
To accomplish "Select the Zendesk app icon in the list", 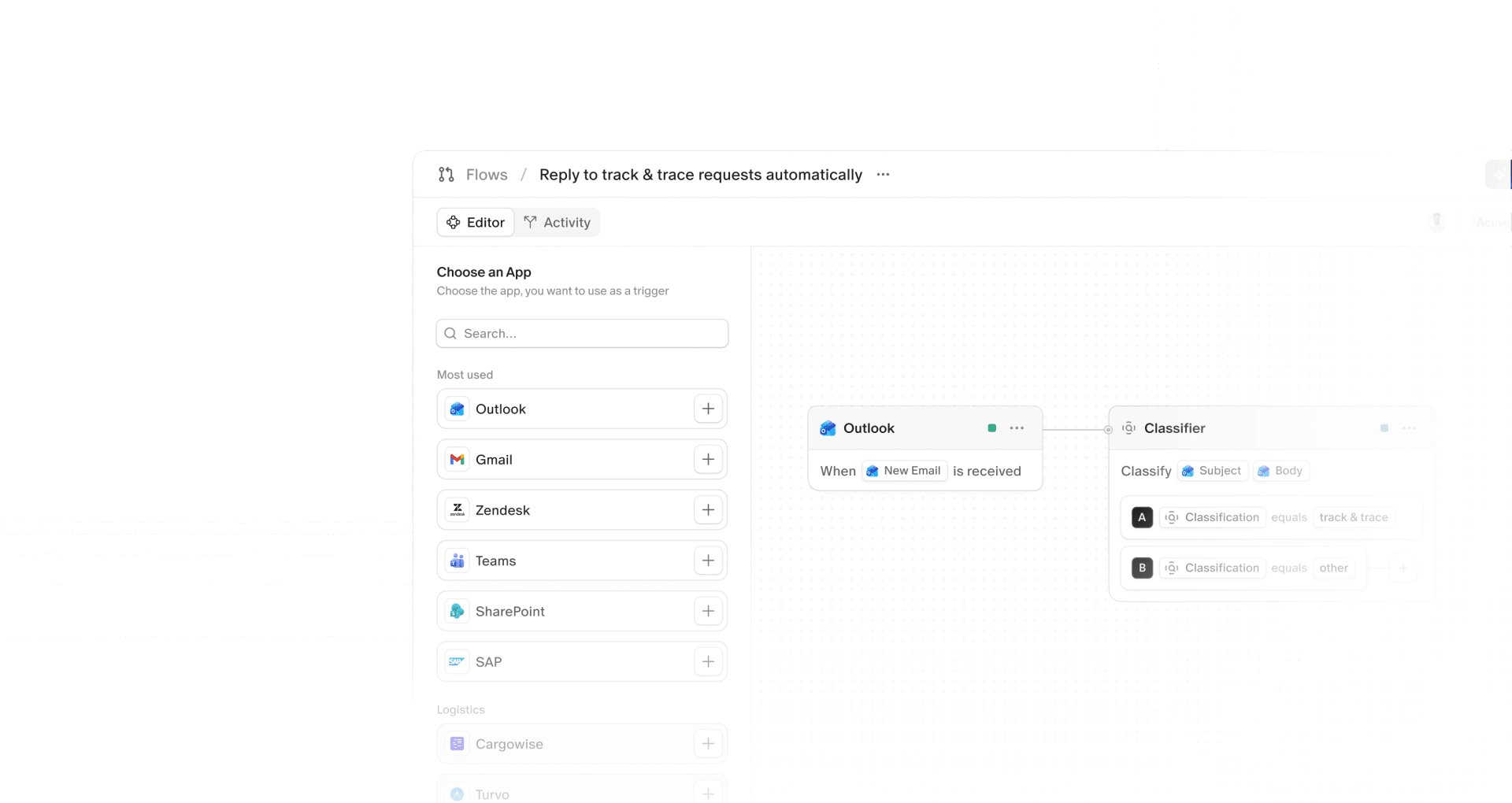I will coord(457,510).
